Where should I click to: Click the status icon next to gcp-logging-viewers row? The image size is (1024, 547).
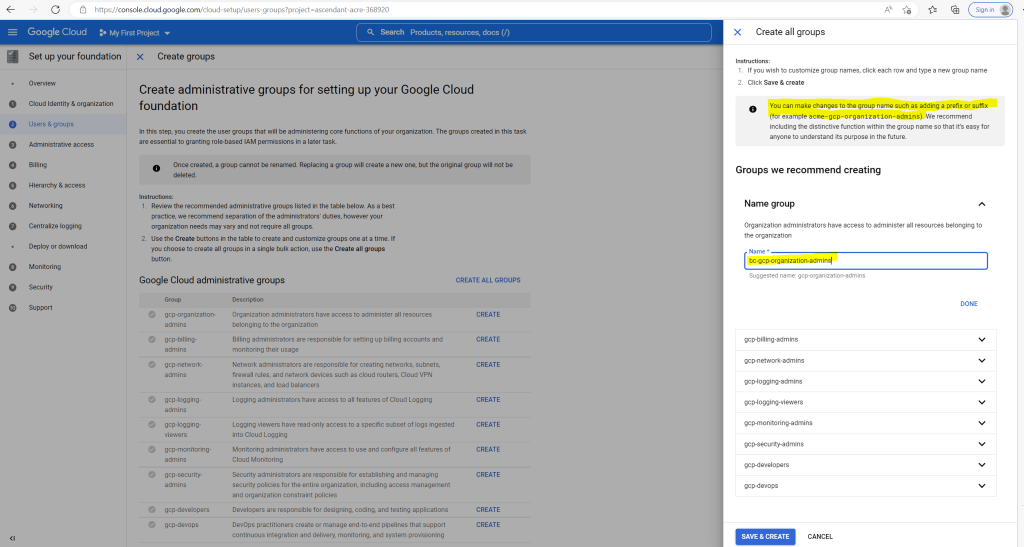[152, 424]
